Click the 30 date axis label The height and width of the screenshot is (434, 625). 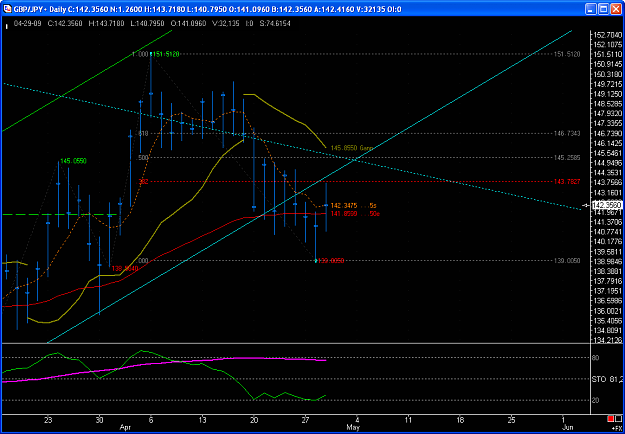click(x=99, y=420)
